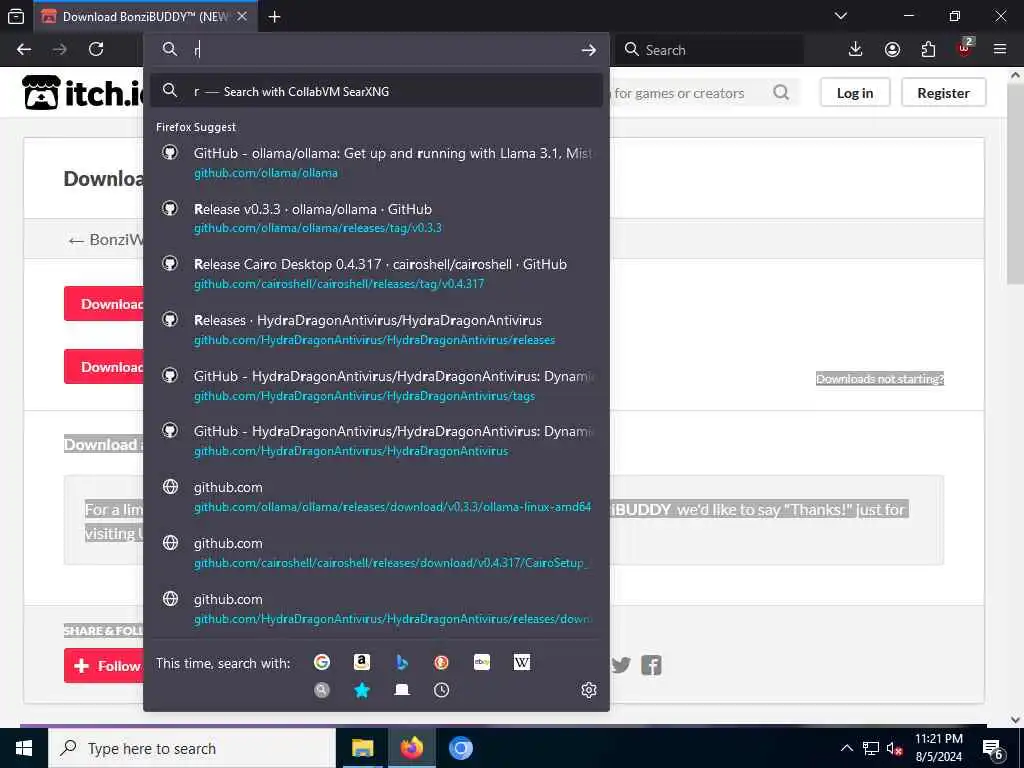Choose the HydraDragonAntivirus repository suggestion without tags or releases

pos(376,441)
